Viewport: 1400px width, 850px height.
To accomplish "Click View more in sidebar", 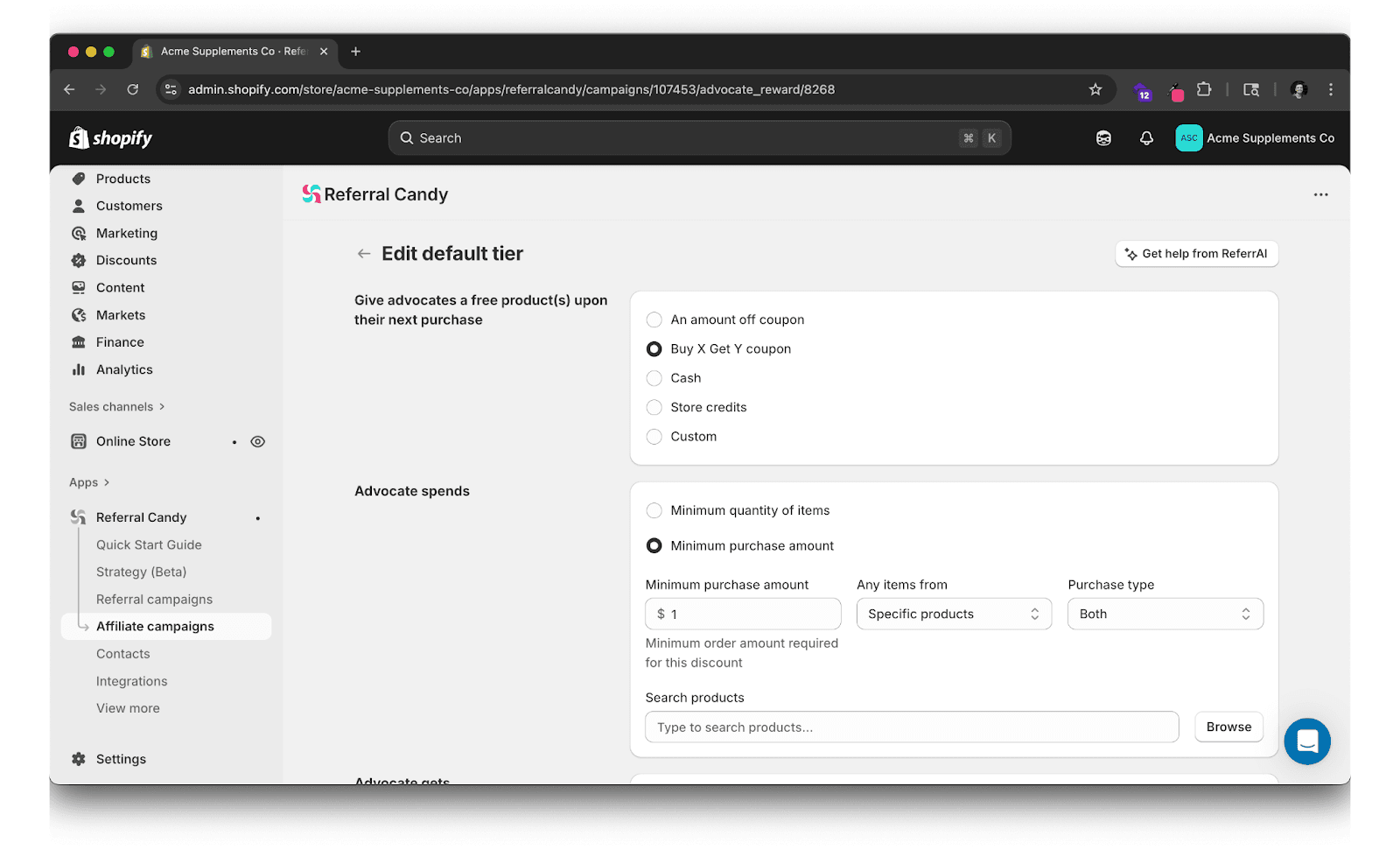I will point(128,708).
